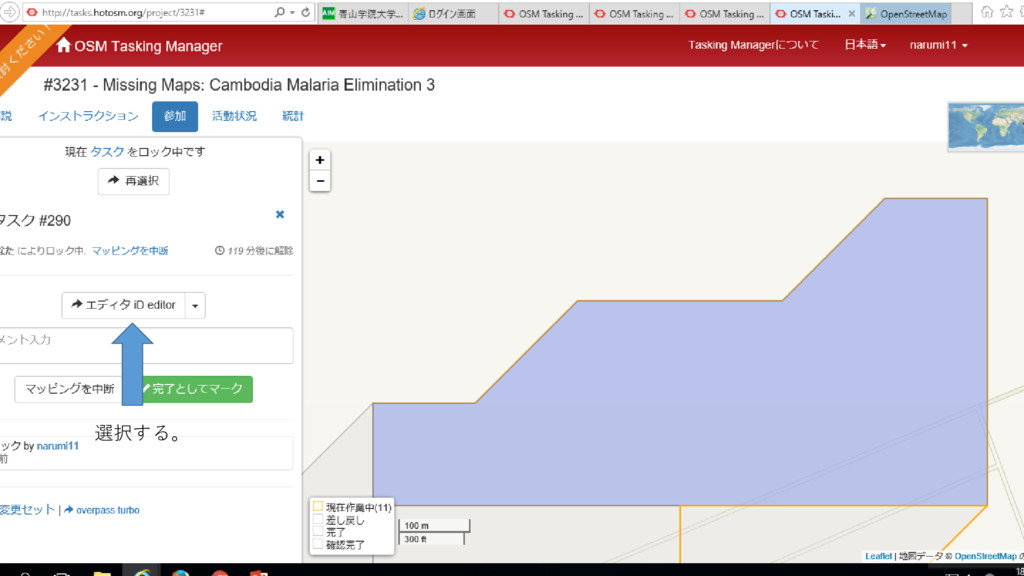Click the home icon beside OSM Tasking Manager
1024x576 pixels.
(63, 45)
